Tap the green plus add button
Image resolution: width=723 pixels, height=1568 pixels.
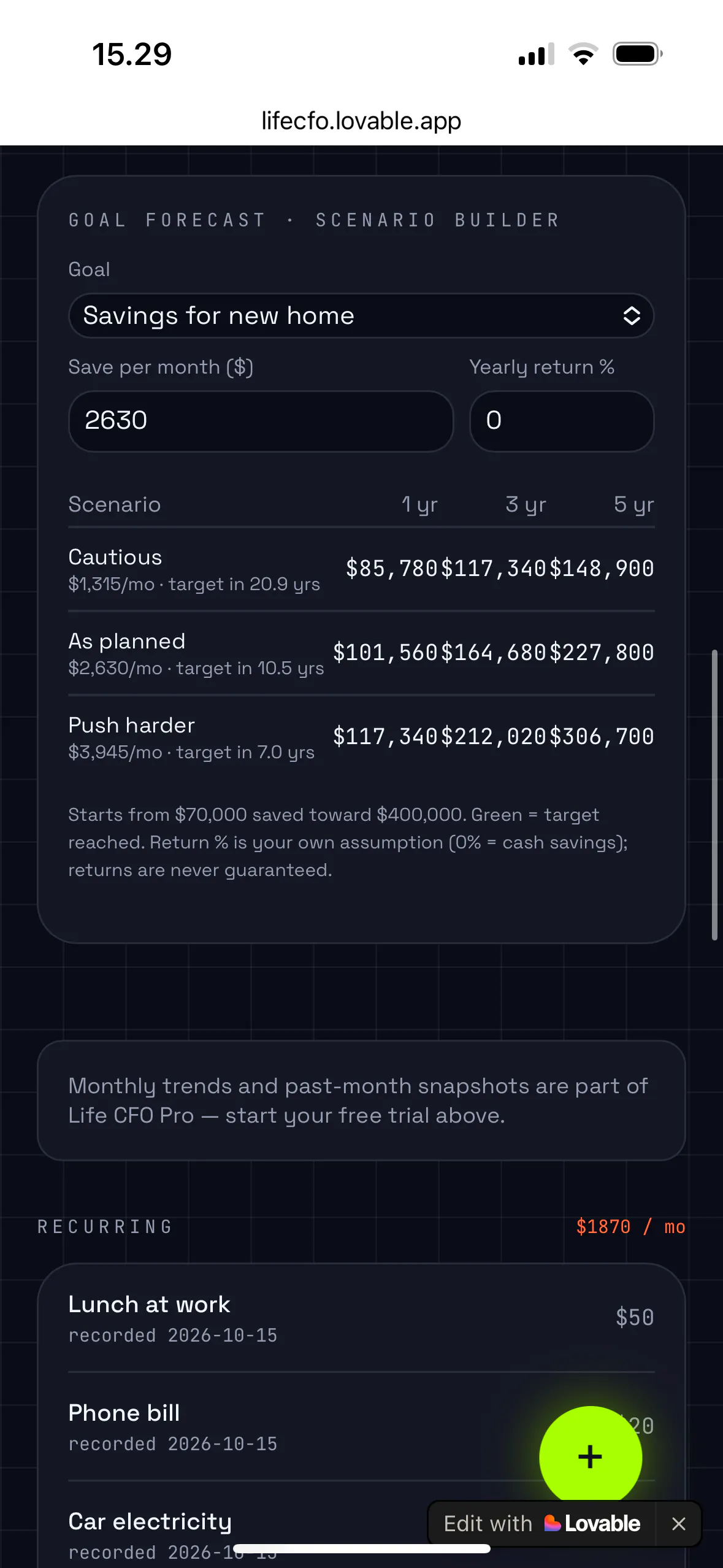click(591, 1457)
